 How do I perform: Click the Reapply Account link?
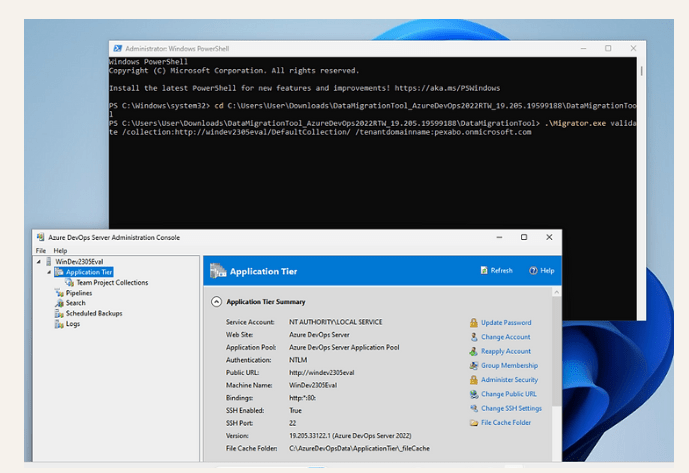click(x=506, y=351)
